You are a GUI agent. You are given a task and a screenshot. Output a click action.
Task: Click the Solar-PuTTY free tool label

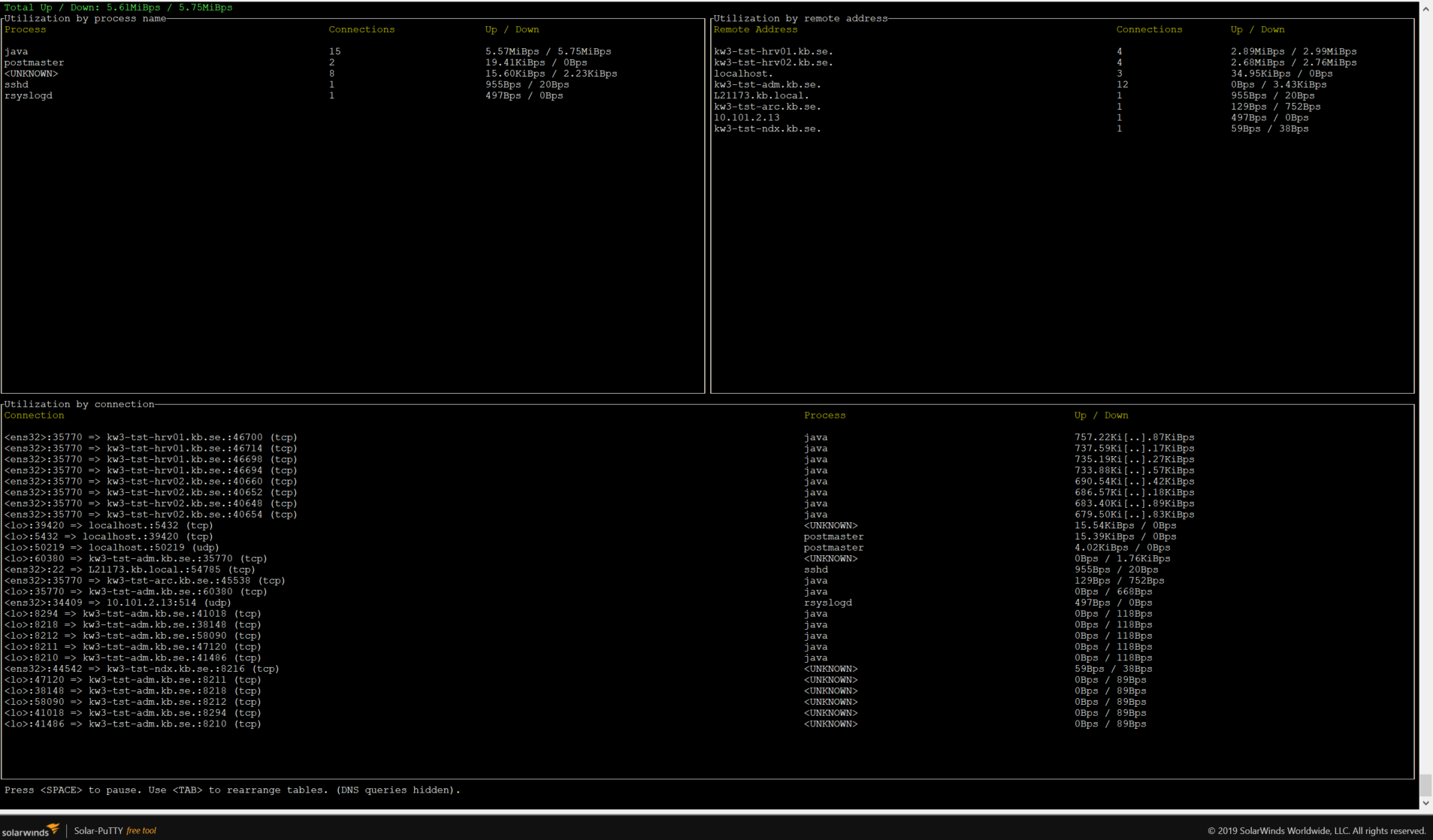tap(115, 830)
